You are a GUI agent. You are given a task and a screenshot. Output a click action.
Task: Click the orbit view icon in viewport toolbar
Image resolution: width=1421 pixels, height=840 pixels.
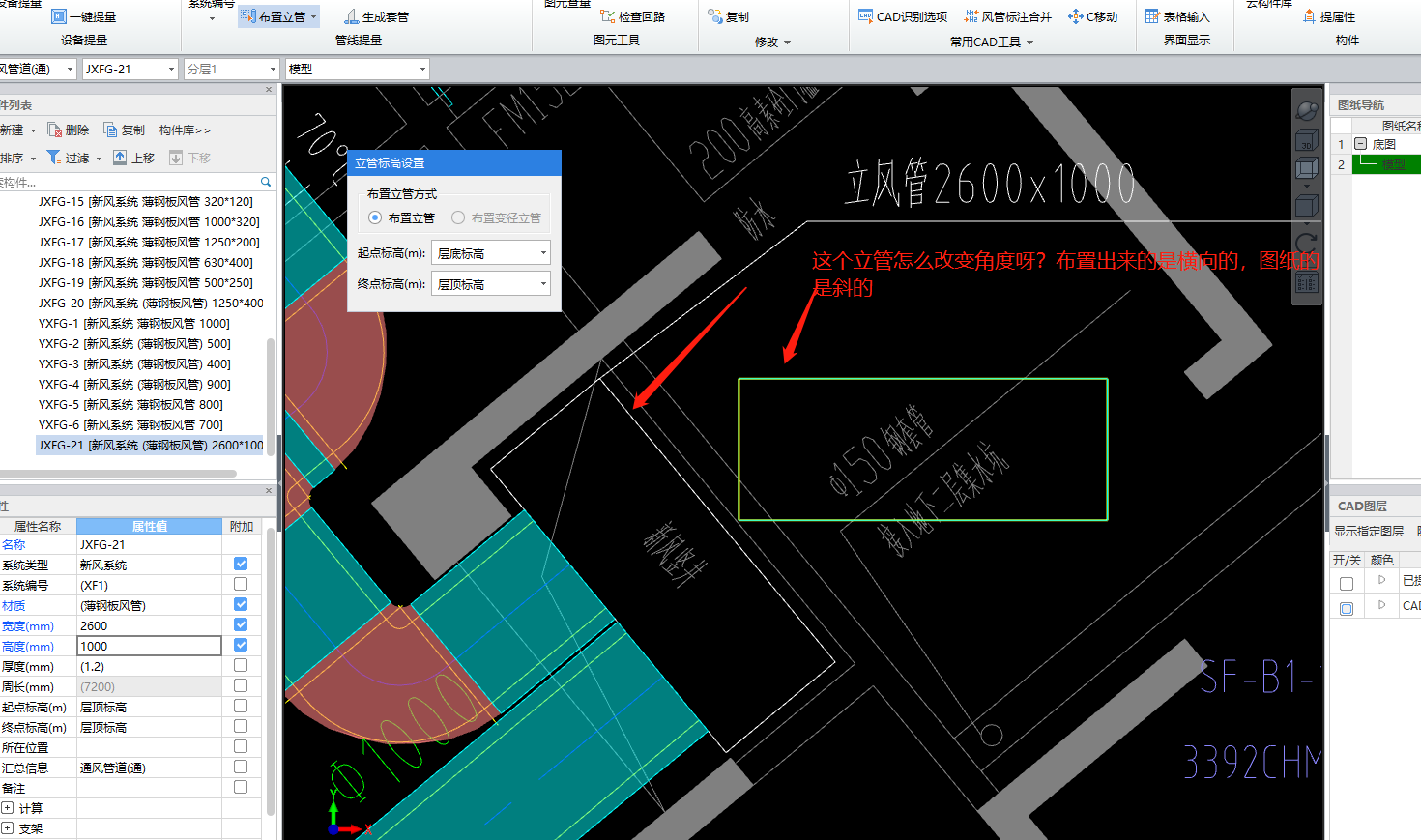pyautogui.click(x=1306, y=111)
